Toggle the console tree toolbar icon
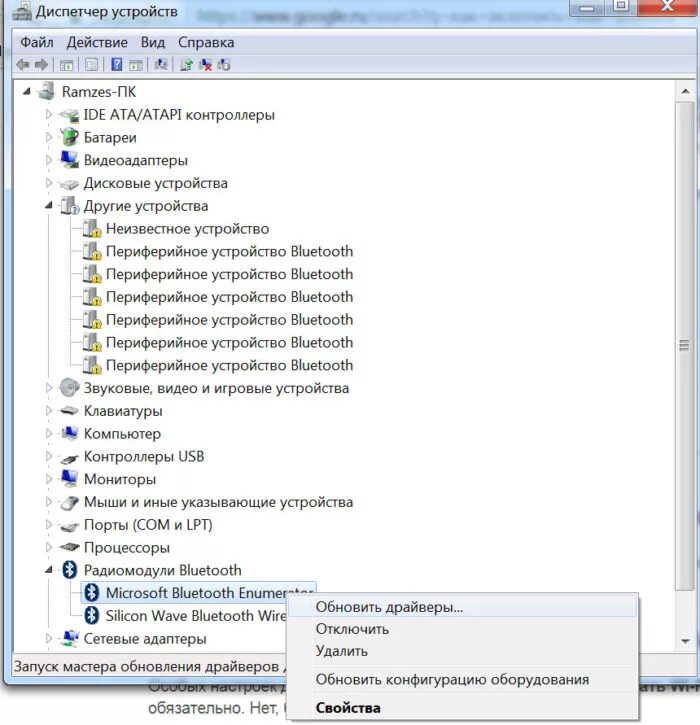The width and height of the screenshot is (700, 725). (x=67, y=65)
